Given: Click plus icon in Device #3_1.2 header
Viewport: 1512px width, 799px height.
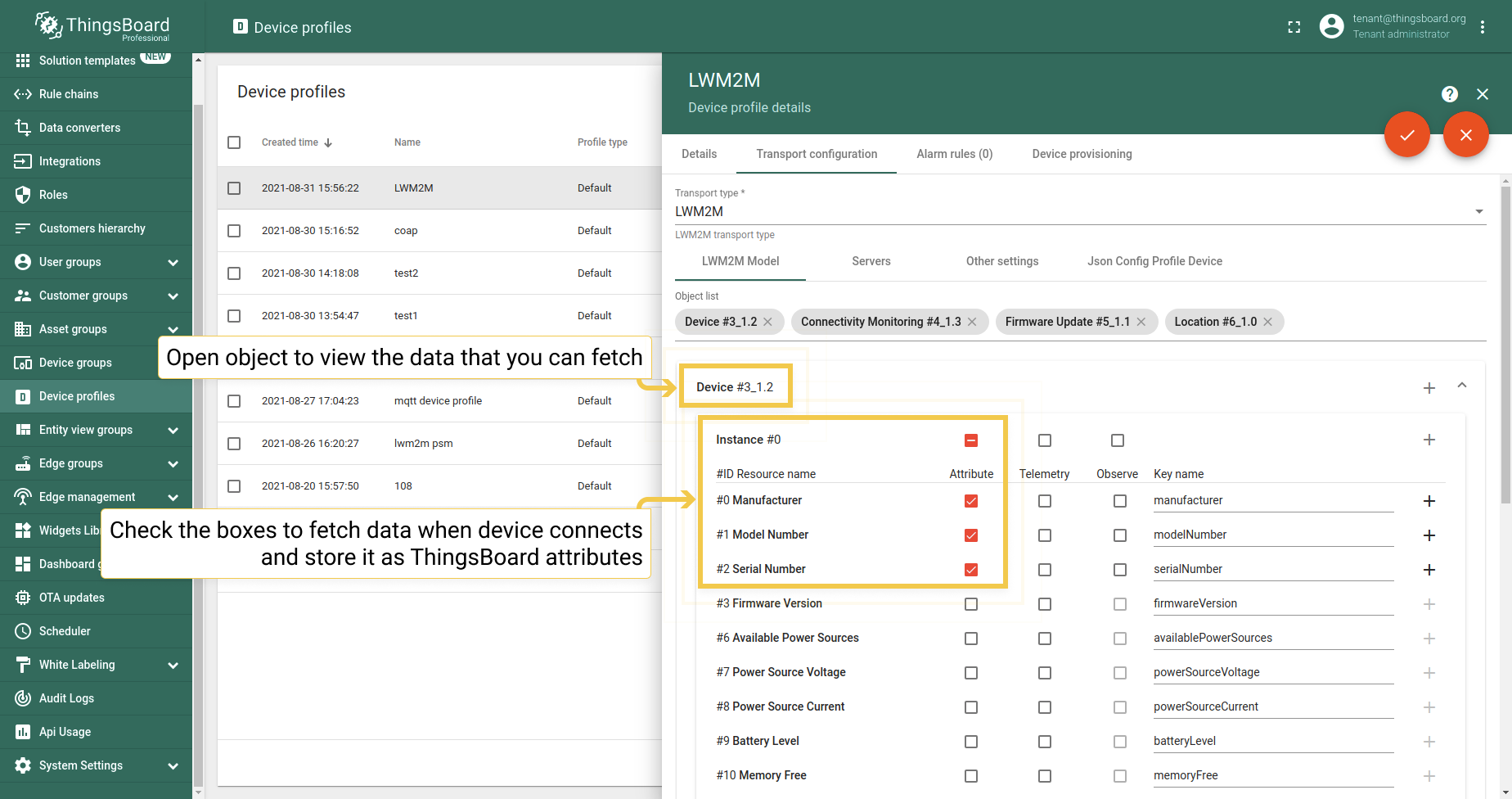Looking at the screenshot, I should coord(1429,388).
